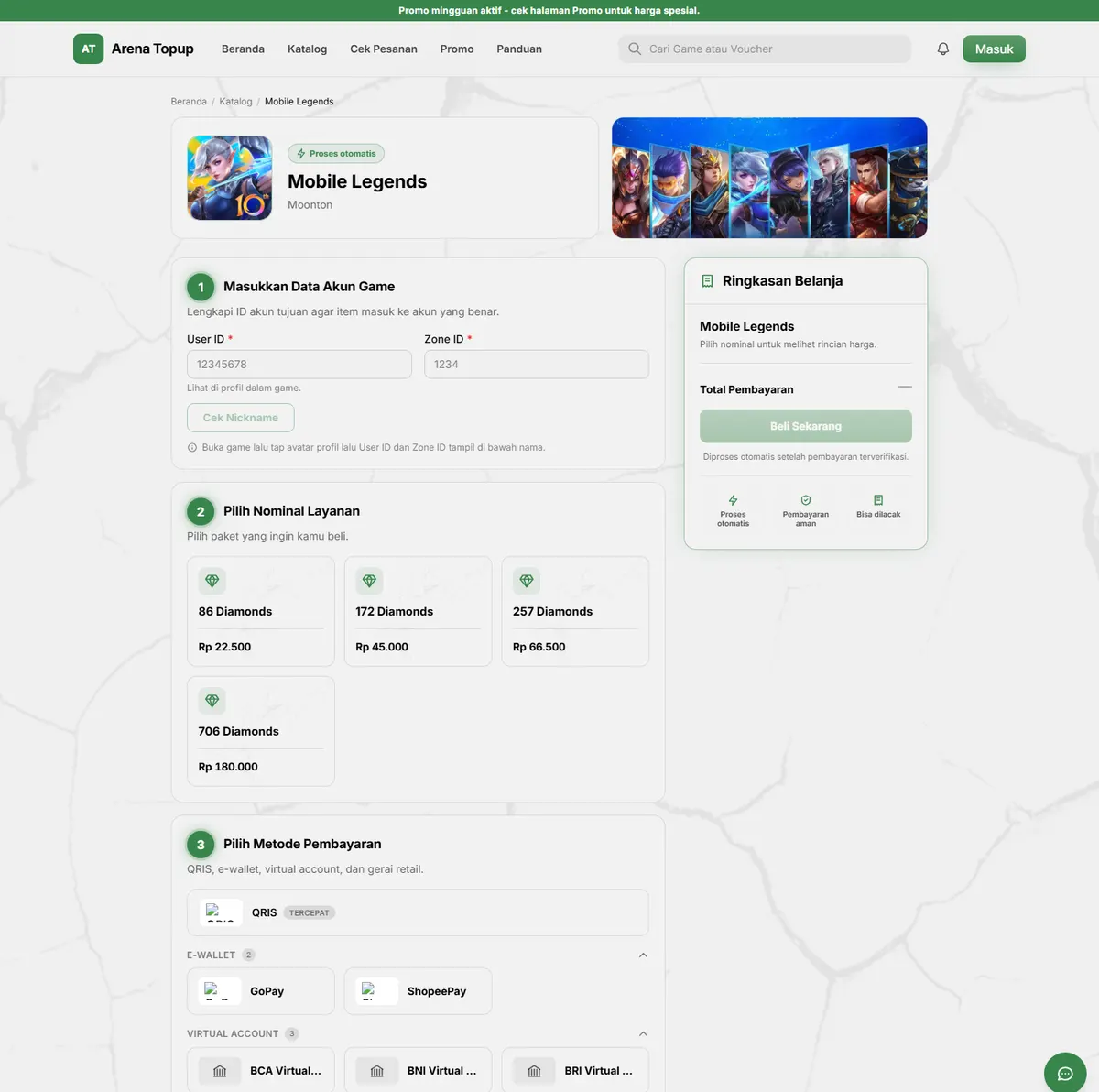The image size is (1099, 1092).
Task: Click the ShopeePay logo image
Action: 377,991
